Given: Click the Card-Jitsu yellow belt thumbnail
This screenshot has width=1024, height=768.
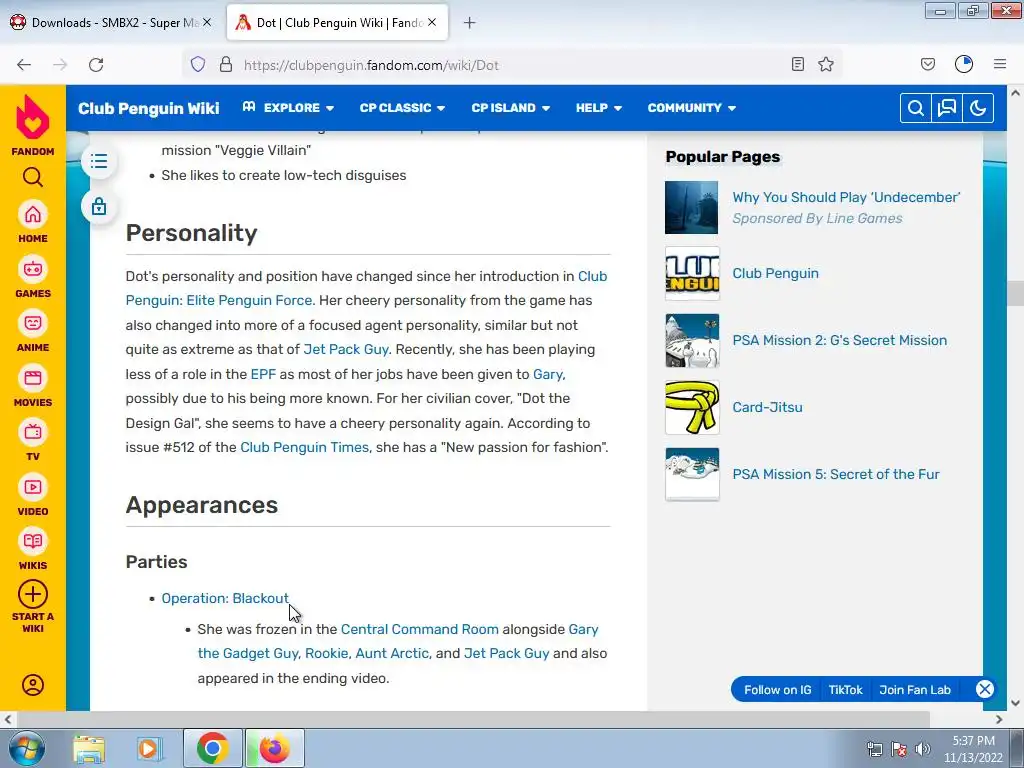Looking at the screenshot, I should pos(692,408).
